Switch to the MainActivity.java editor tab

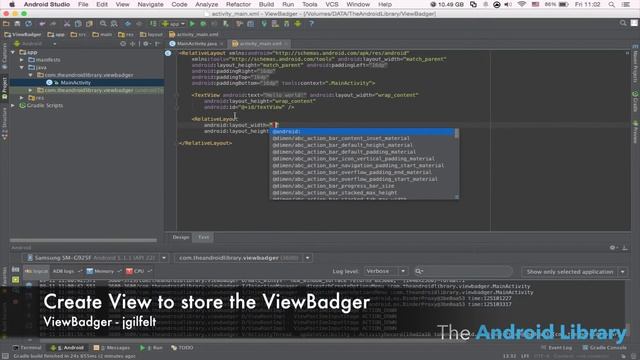(x=196, y=43)
